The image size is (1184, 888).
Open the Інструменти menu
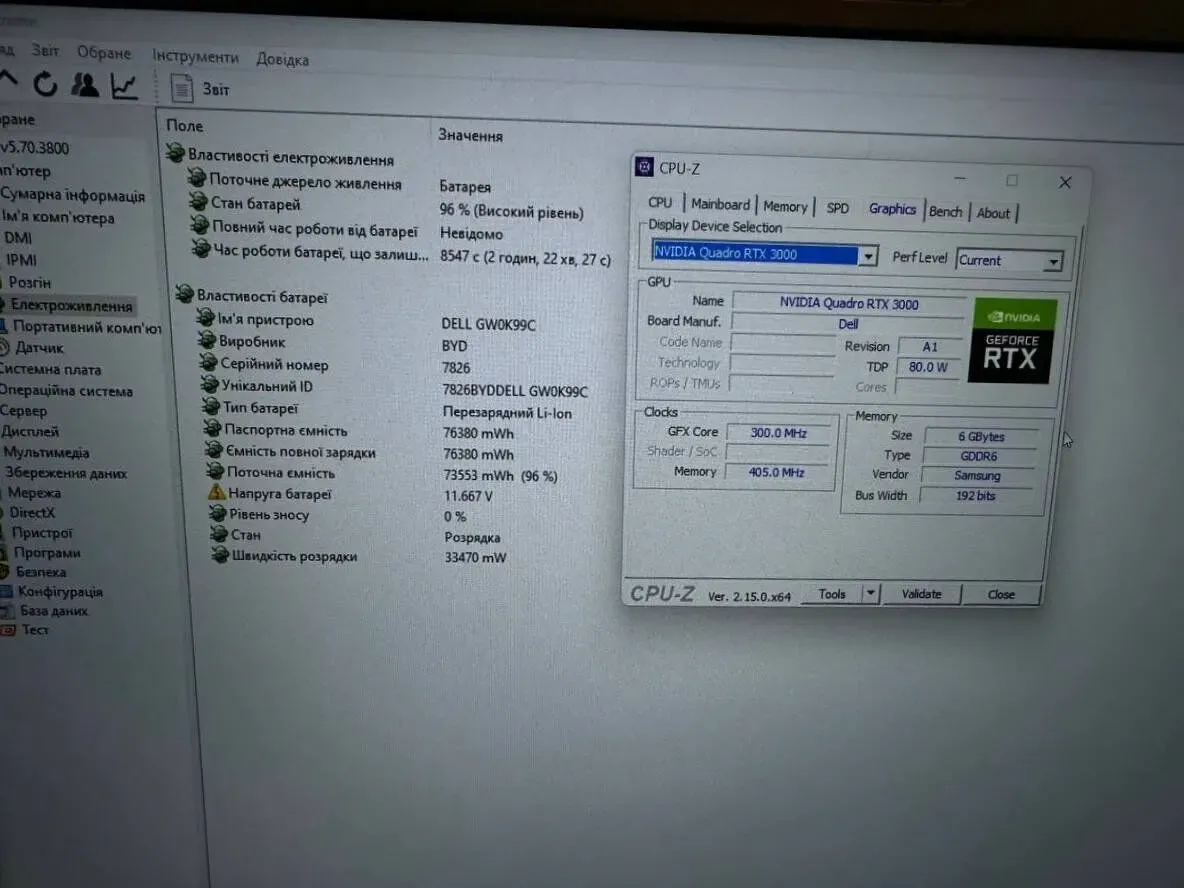coord(195,57)
